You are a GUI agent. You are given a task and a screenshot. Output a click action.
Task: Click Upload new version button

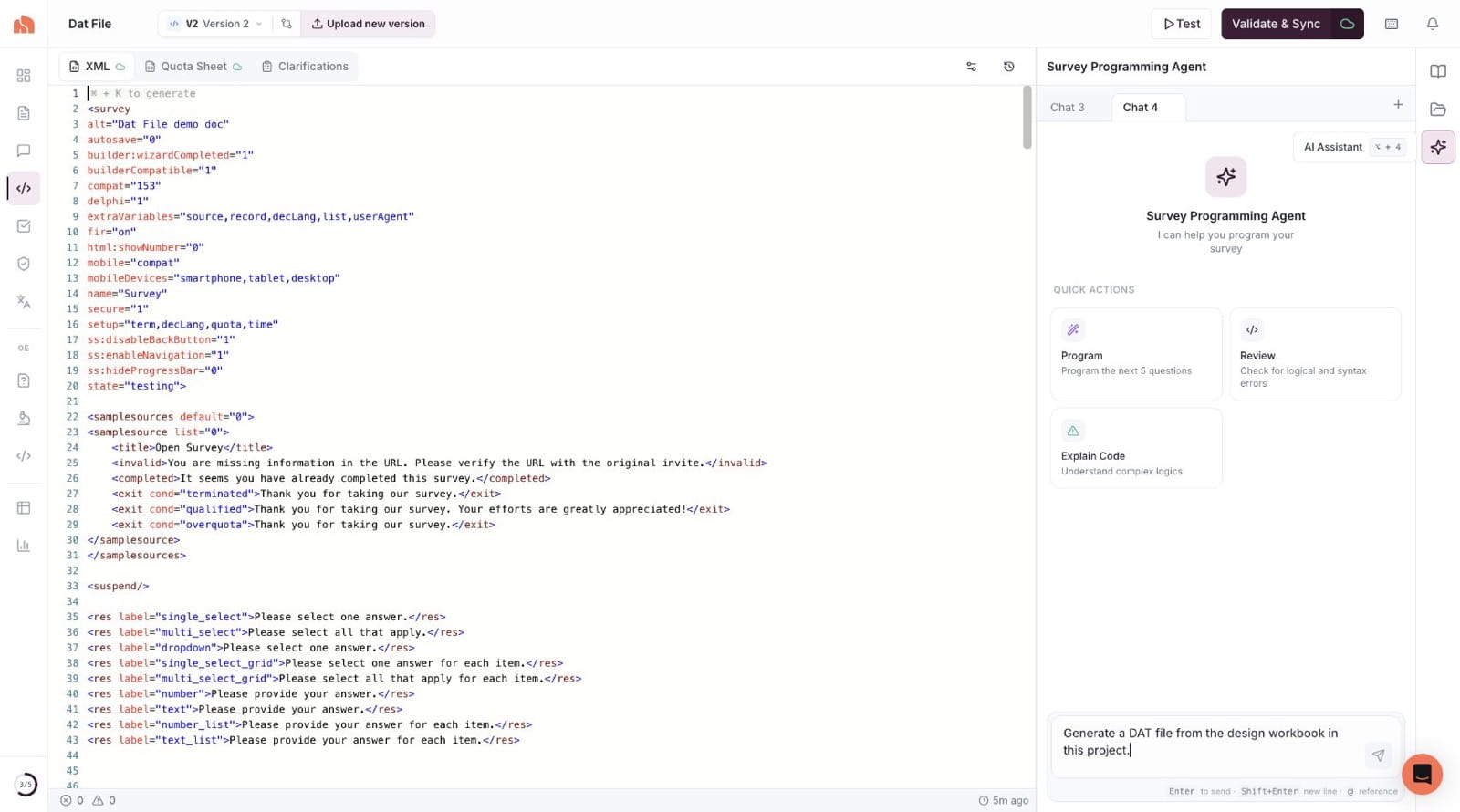click(369, 24)
